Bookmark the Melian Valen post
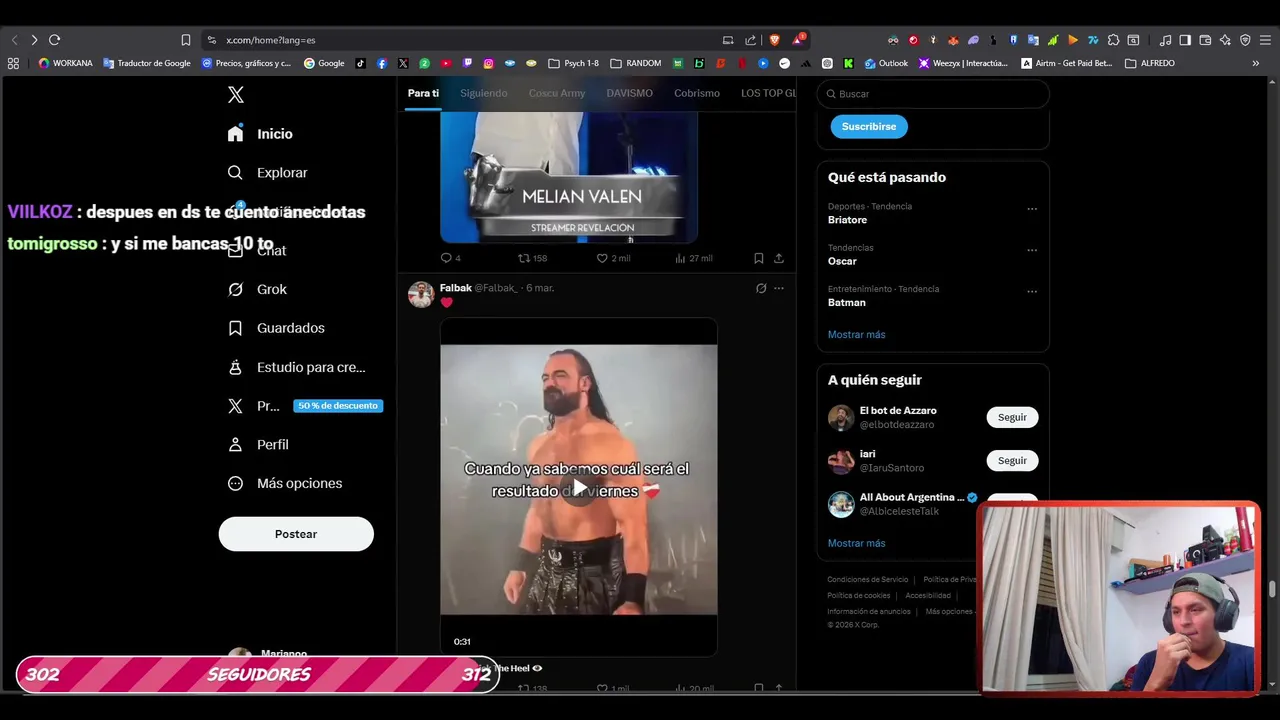Image resolution: width=1280 pixels, height=720 pixels. [758, 258]
